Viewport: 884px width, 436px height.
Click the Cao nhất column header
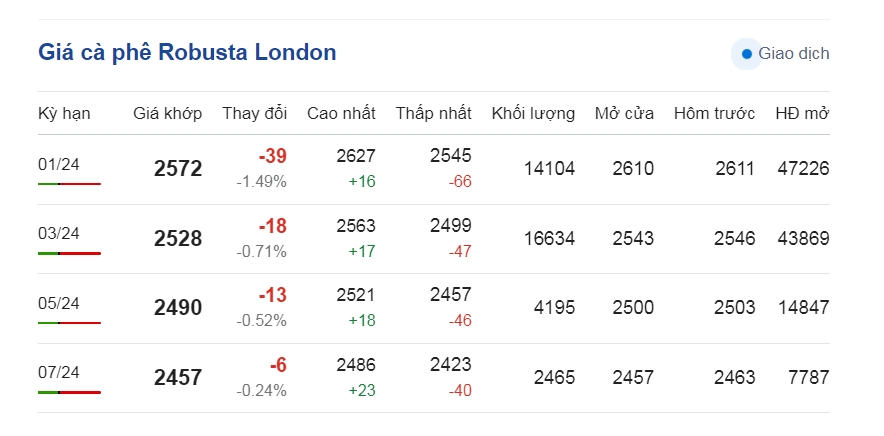(x=341, y=113)
